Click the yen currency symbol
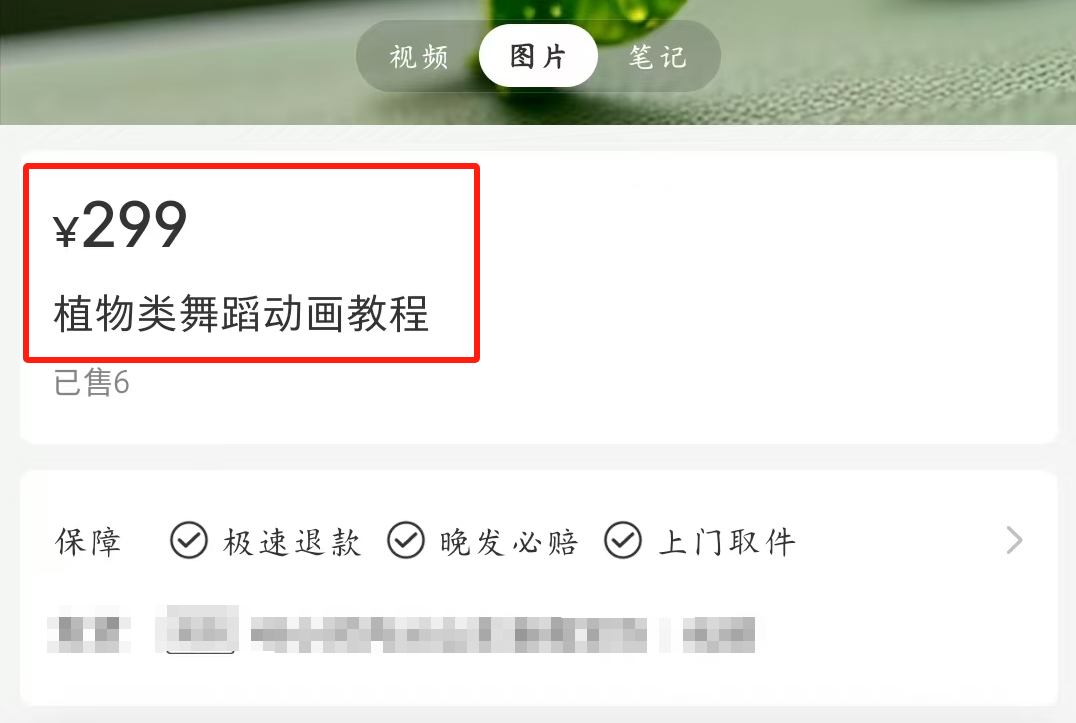The width and height of the screenshot is (1076, 723). [x=65, y=230]
